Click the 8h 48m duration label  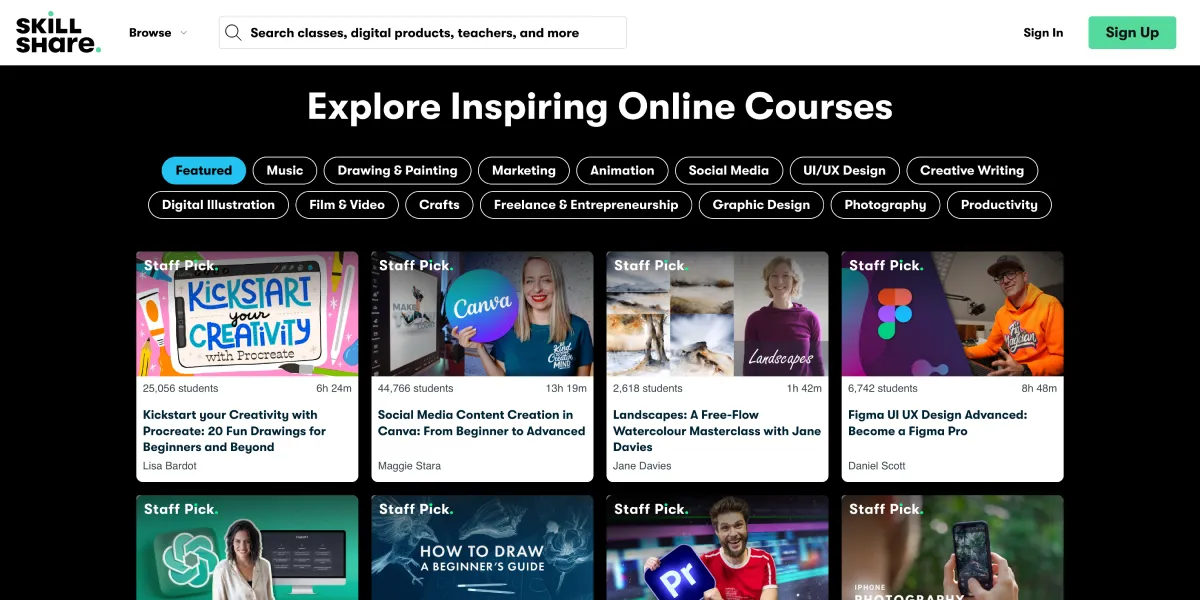1039,388
